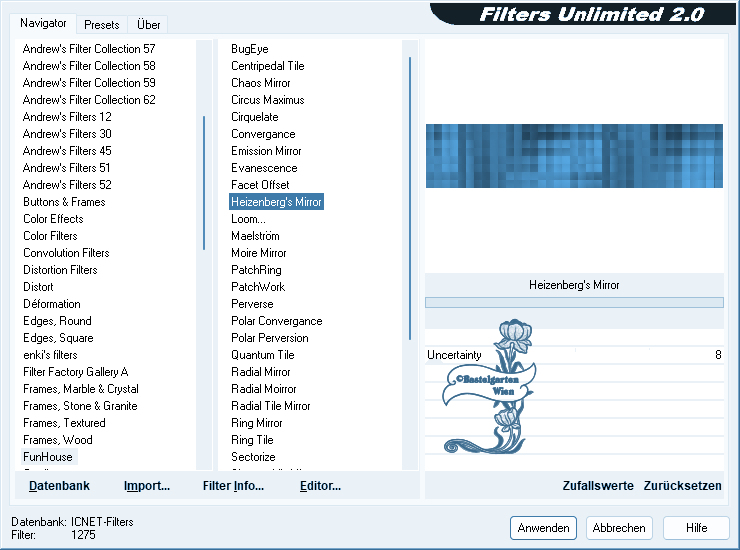This screenshot has width=740, height=550.
Task: Choose the Maelström filter
Action: click(255, 236)
